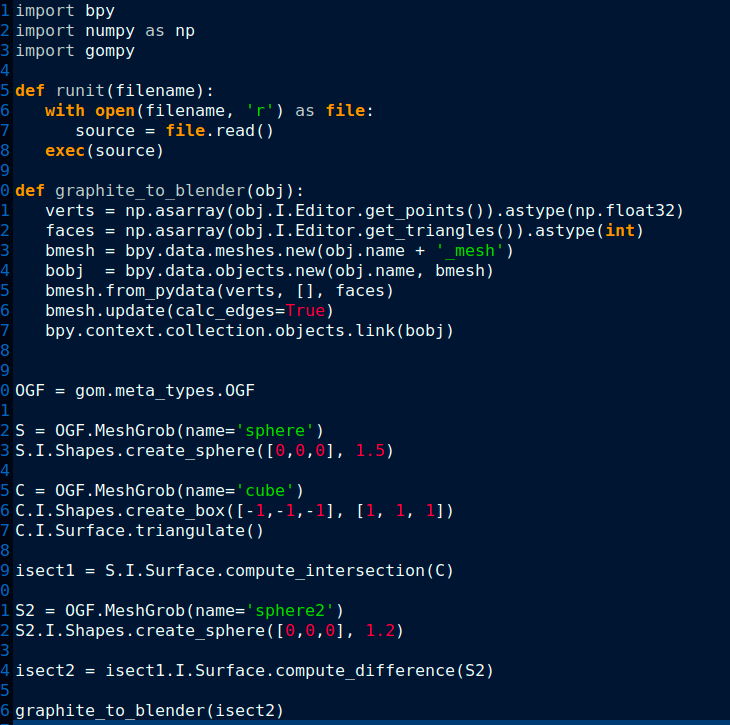Click the 'open' keyword in with statement

click(115, 110)
